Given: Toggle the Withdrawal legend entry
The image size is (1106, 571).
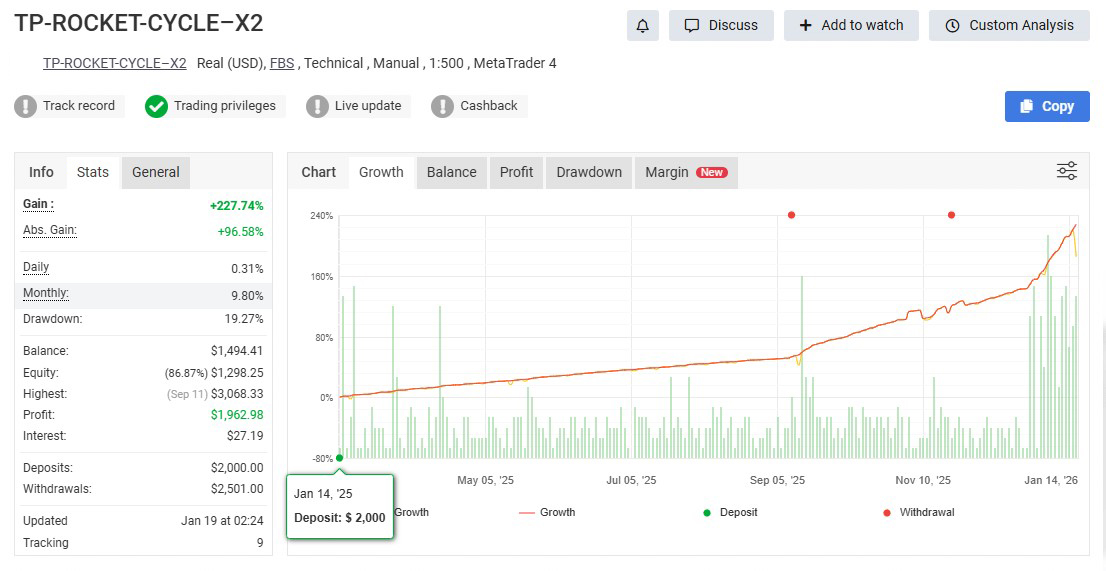Looking at the screenshot, I should click(919, 512).
